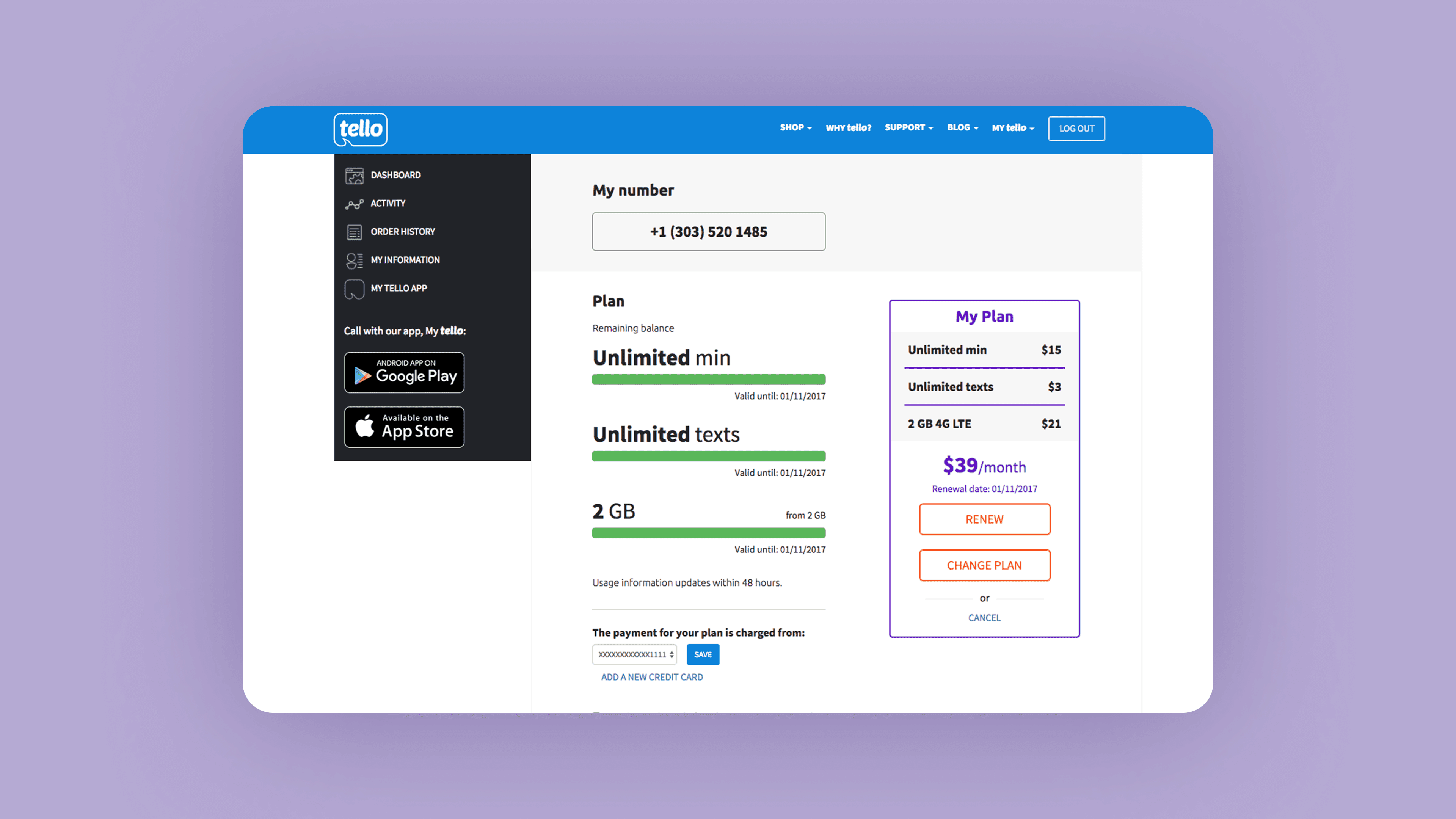
Task: Click the Order History list icon
Action: click(x=355, y=232)
